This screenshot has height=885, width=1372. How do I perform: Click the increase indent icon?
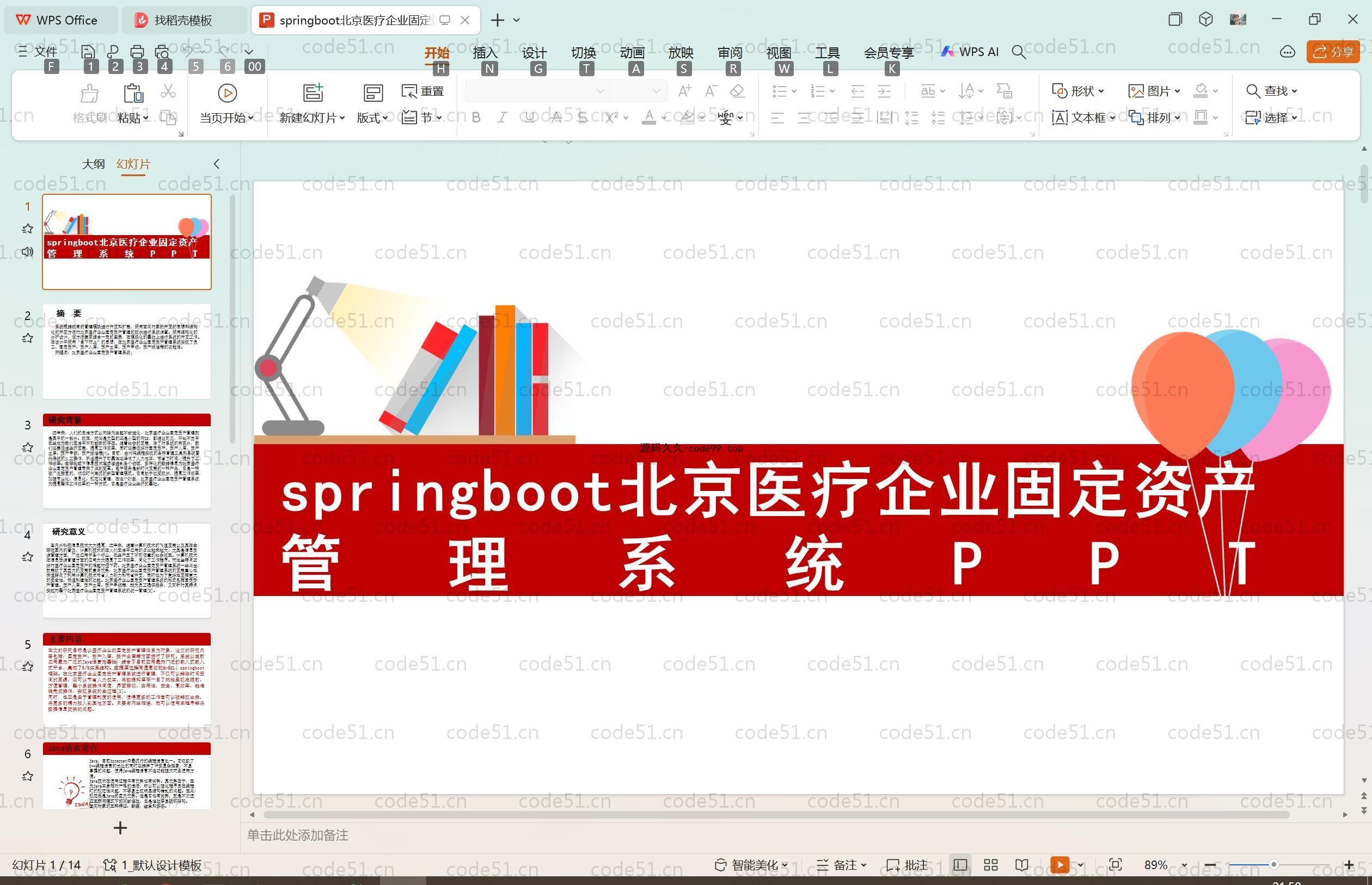[x=884, y=91]
